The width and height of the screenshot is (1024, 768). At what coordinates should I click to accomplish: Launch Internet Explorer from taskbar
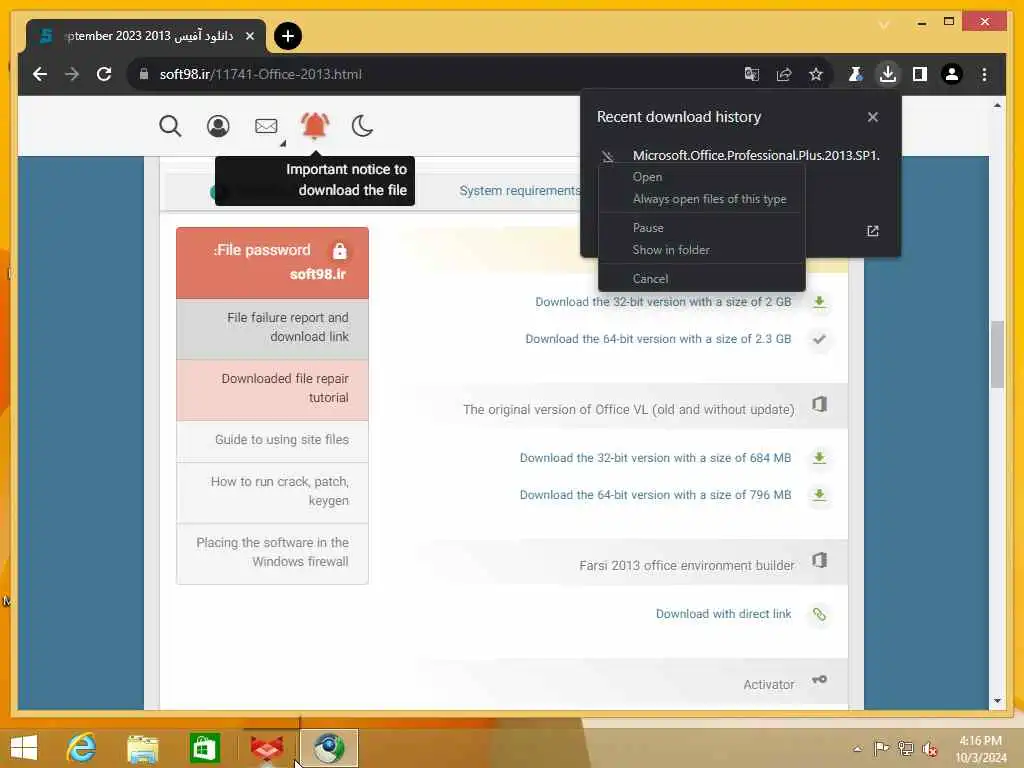(81, 748)
